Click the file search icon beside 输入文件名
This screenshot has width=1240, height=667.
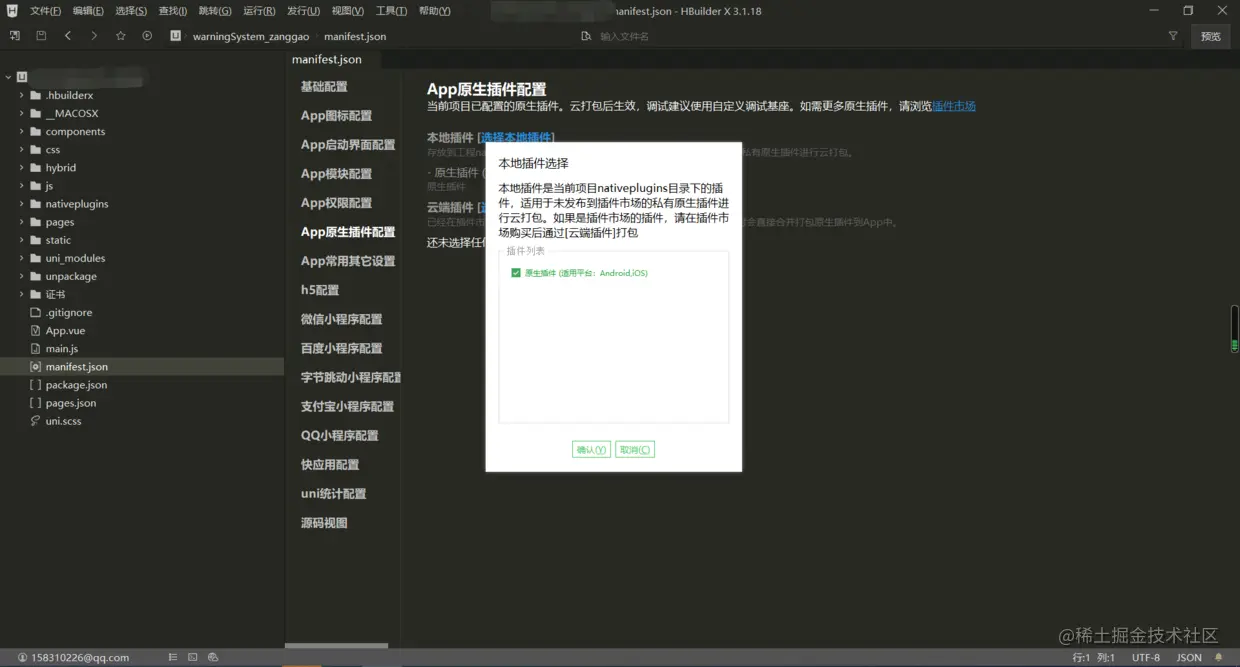coord(587,36)
